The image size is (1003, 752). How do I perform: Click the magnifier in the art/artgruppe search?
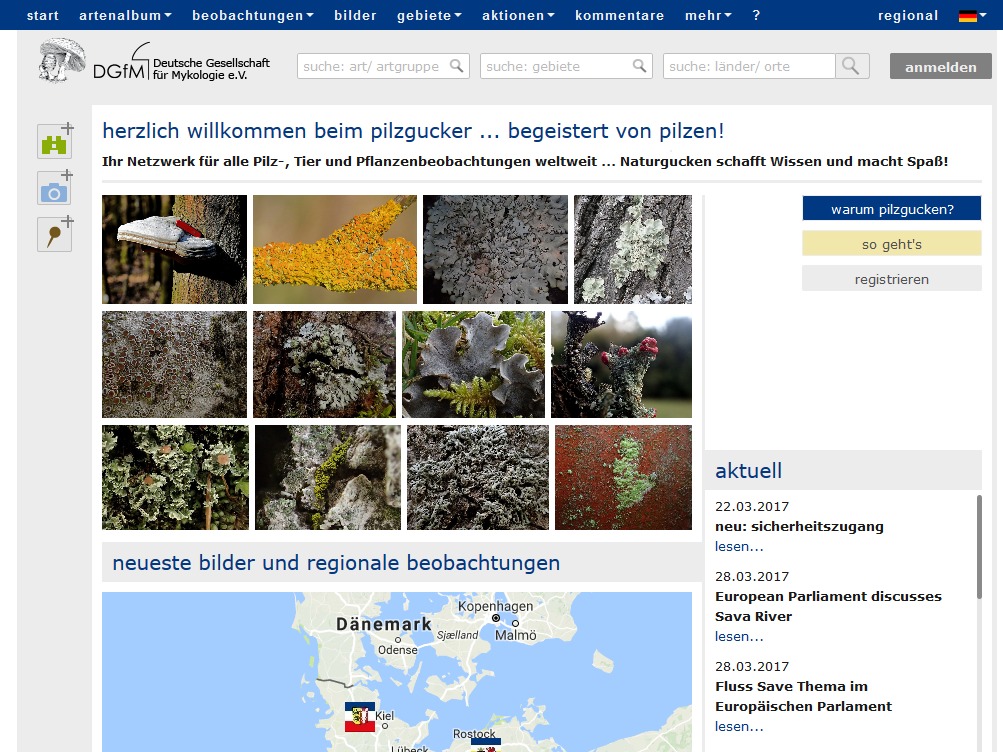pyautogui.click(x=456, y=66)
